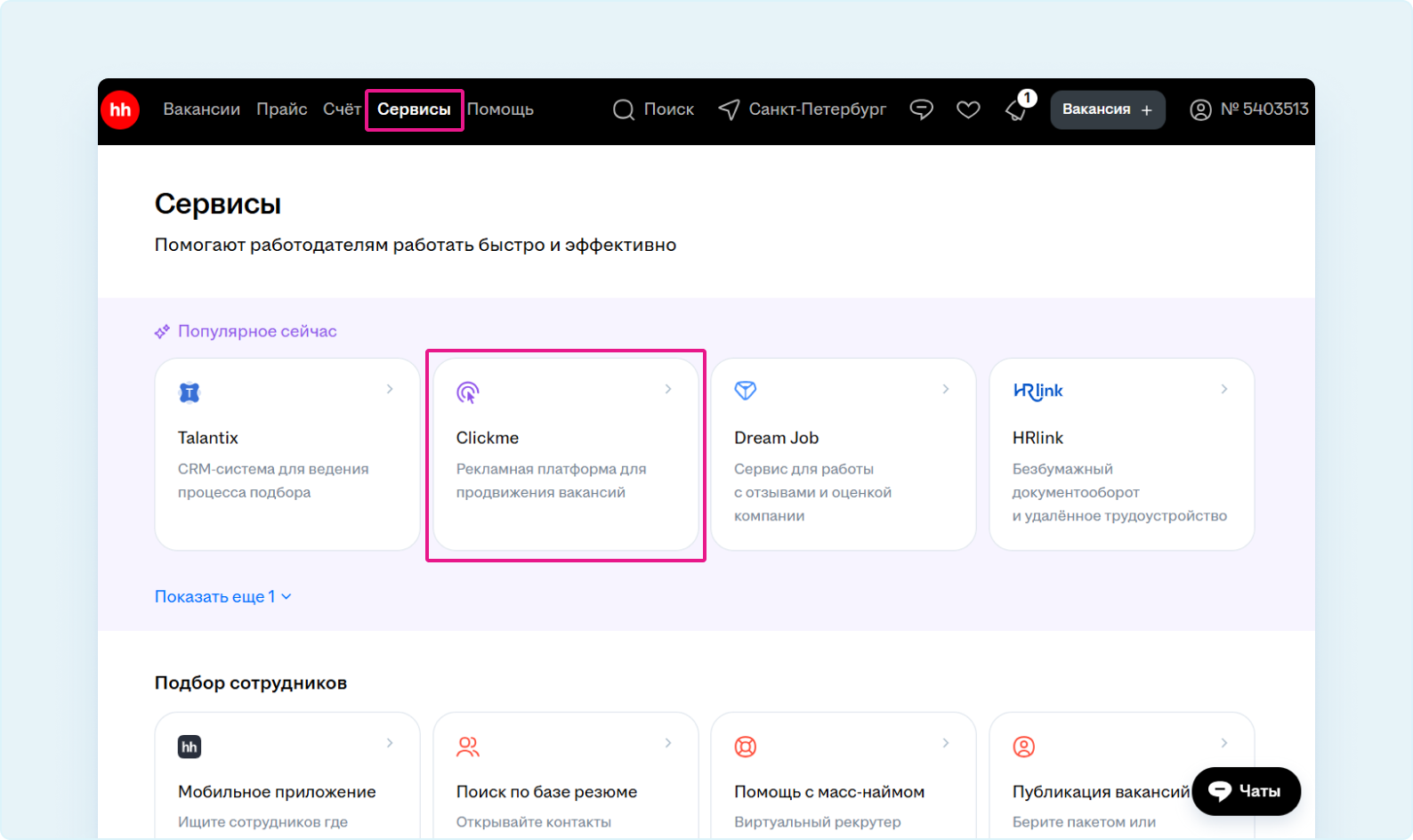1413x840 pixels.
Task: Click the HRlink logo icon
Action: coord(1038,392)
